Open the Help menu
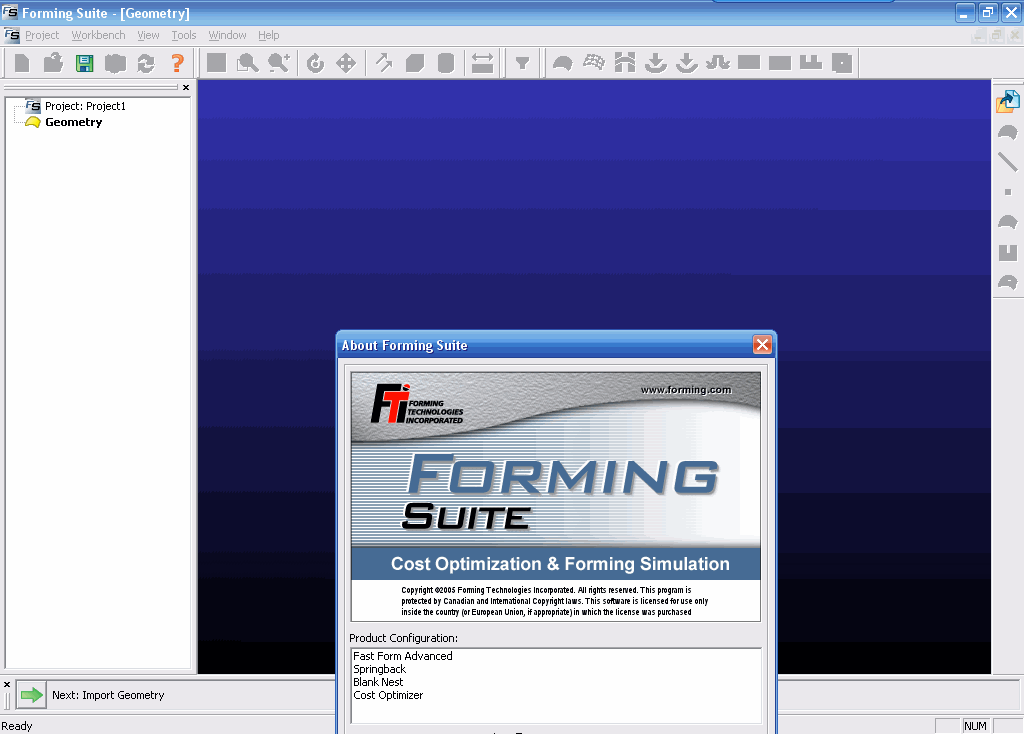 point(268,35)
